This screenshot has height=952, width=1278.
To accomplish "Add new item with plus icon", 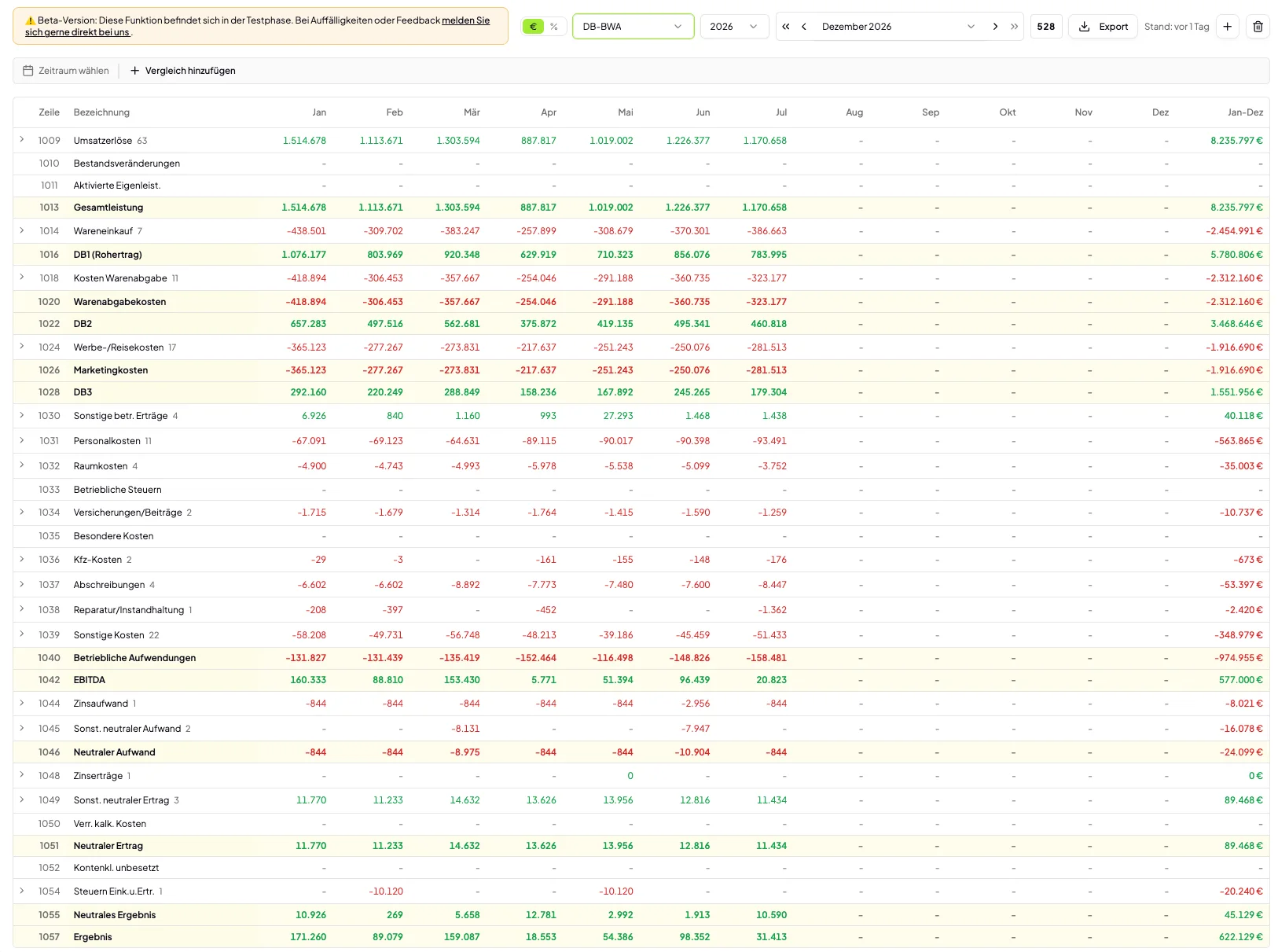I will 1227,27.
